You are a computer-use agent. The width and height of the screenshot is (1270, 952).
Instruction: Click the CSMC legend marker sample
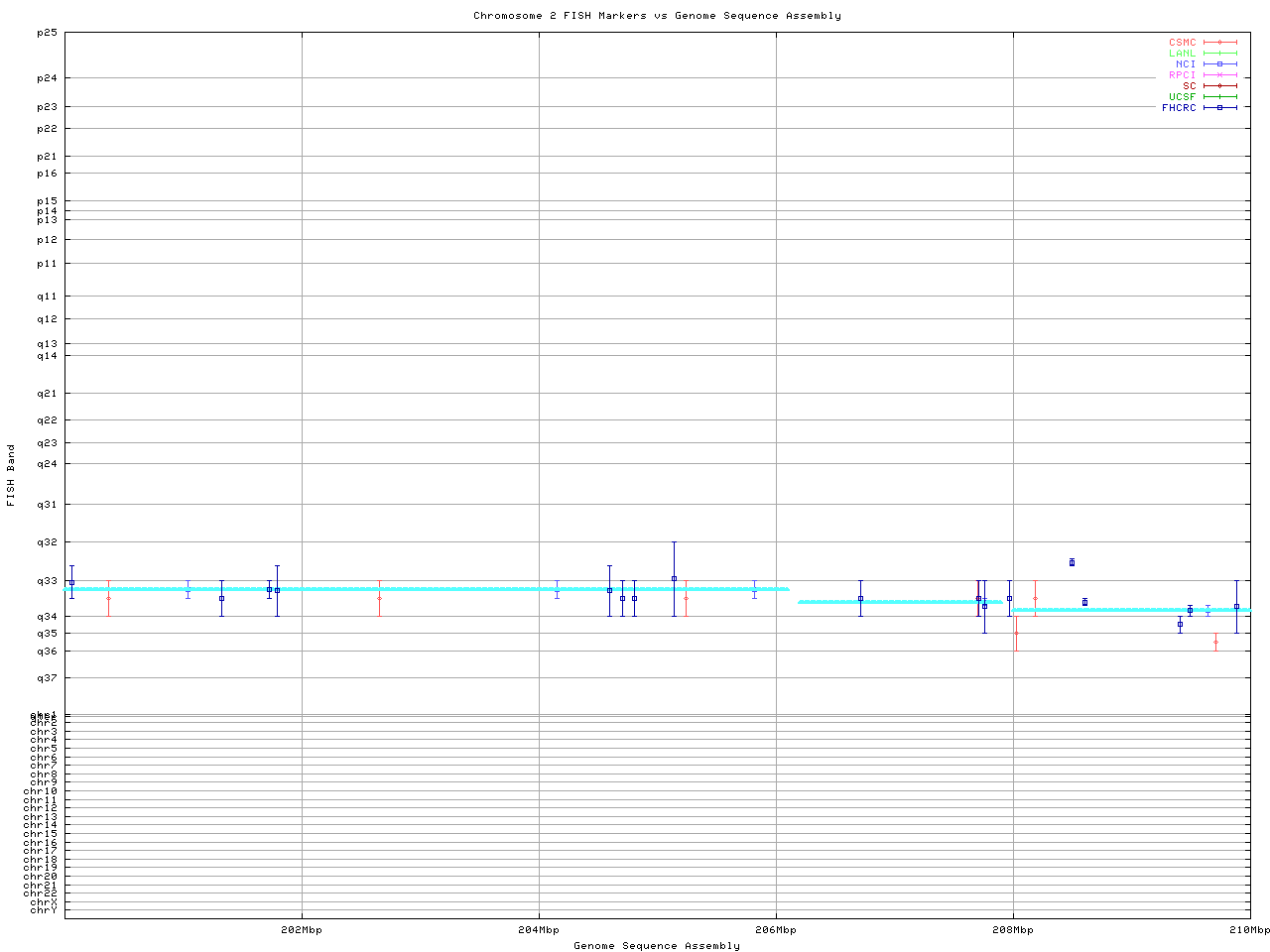pos(1219,43)
